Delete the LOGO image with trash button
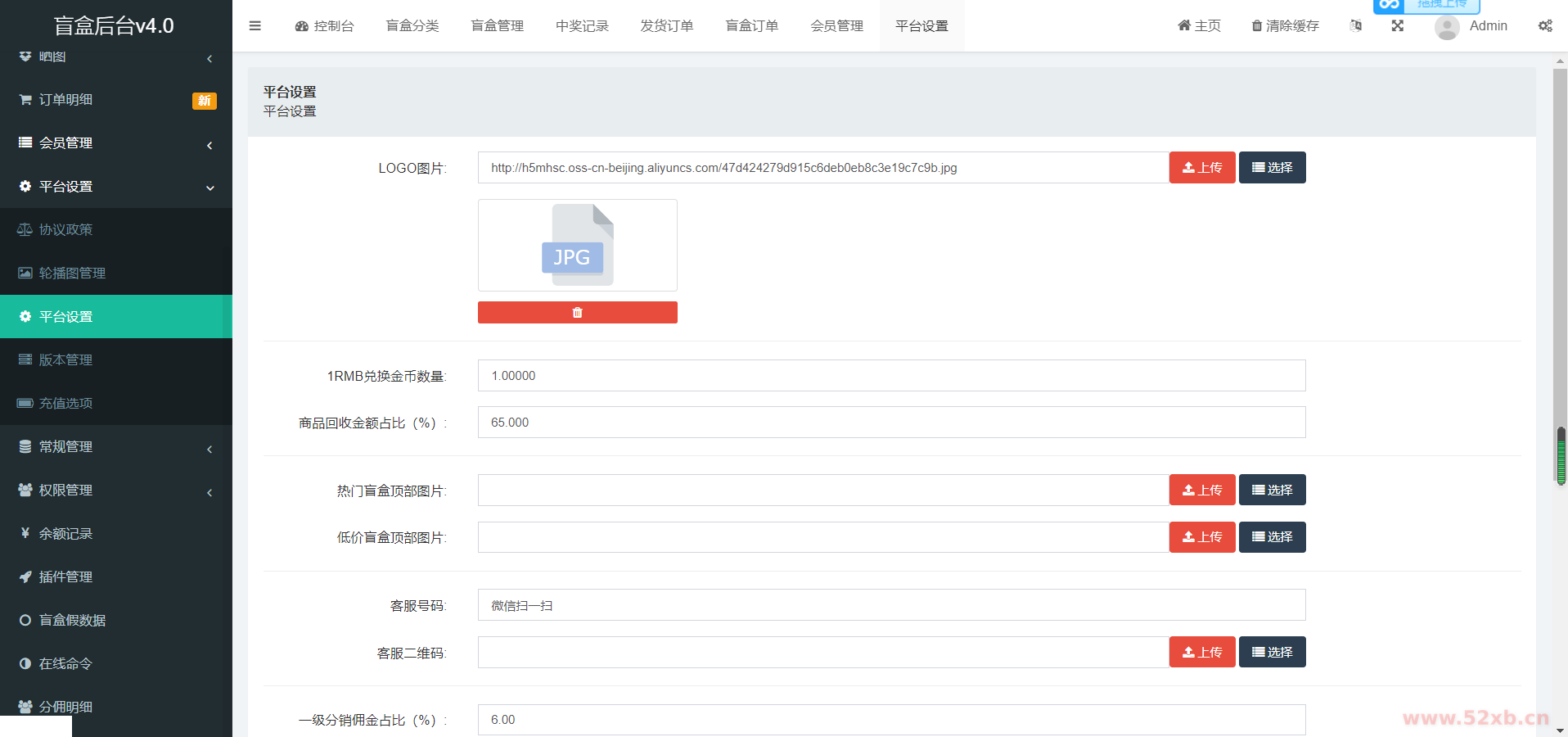This screenshot has width=1568, height=737. tap(577, 313)
